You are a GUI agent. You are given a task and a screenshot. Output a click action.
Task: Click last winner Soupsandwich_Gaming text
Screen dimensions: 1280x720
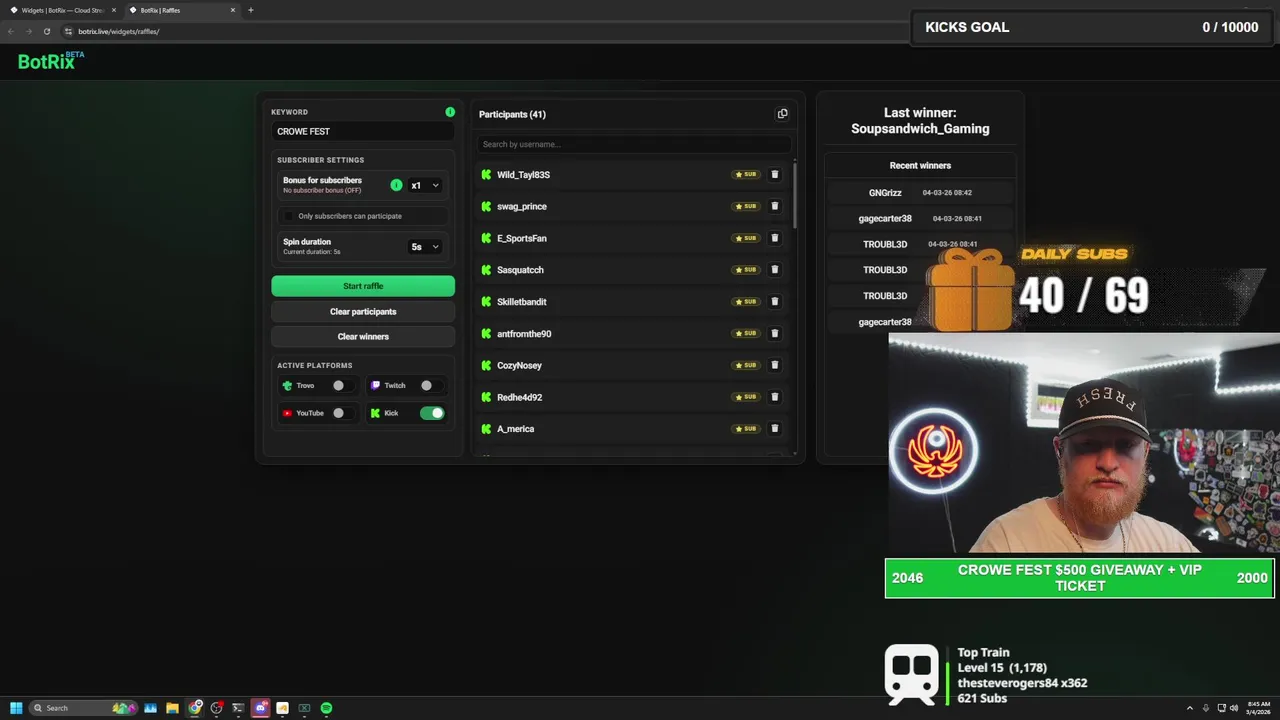(x=920, y=128)
